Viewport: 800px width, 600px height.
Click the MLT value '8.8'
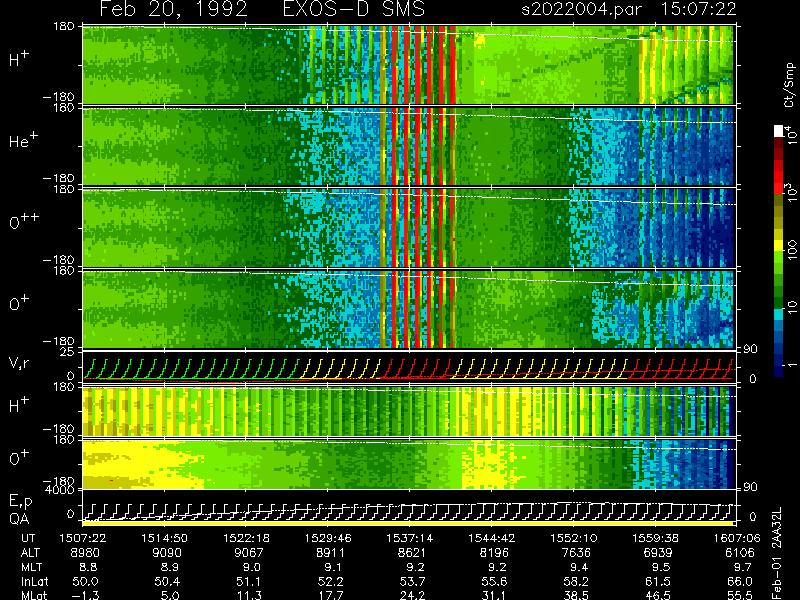(89, 567)
